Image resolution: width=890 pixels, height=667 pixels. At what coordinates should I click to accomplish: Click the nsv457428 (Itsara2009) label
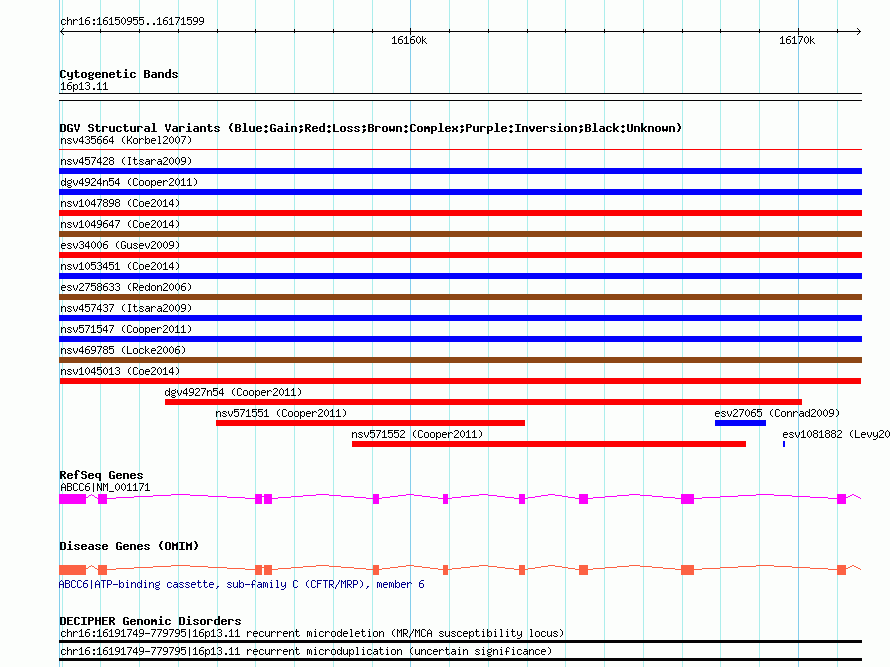[x=126, y=161]
